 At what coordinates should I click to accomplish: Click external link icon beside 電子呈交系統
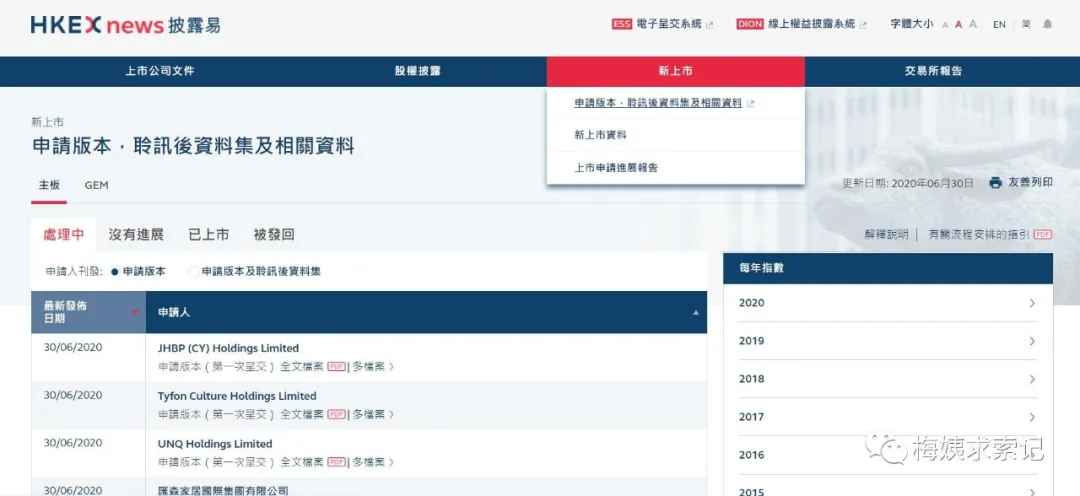[x=710, y=25]
